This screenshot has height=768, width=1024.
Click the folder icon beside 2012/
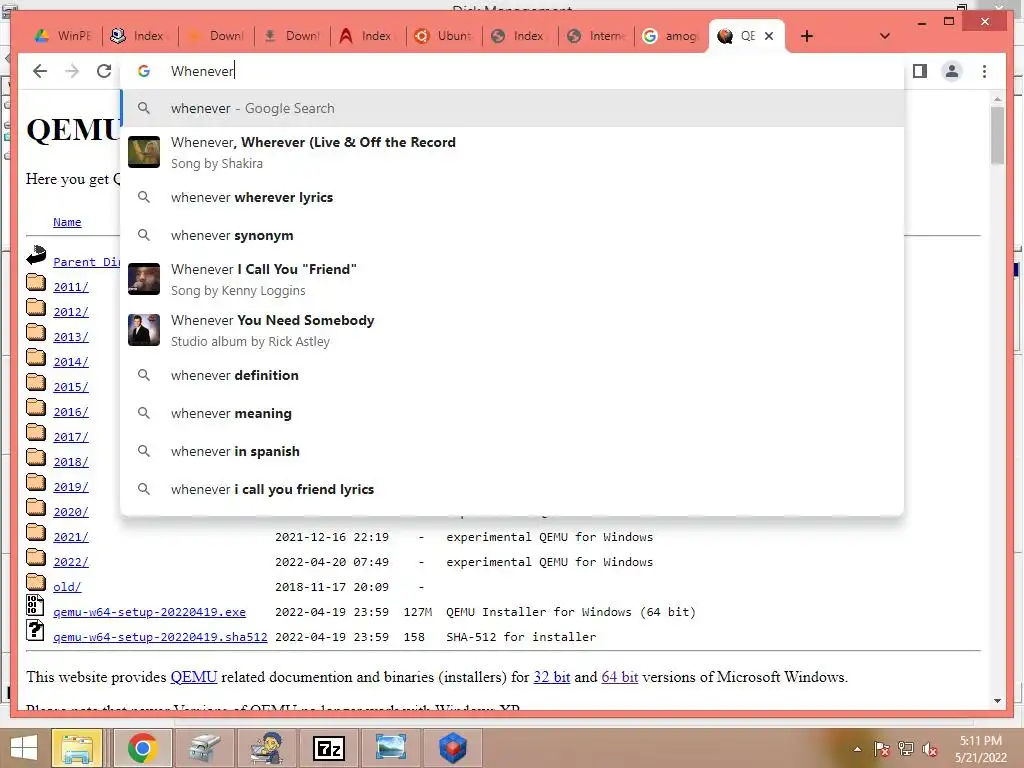click(36, 307)
